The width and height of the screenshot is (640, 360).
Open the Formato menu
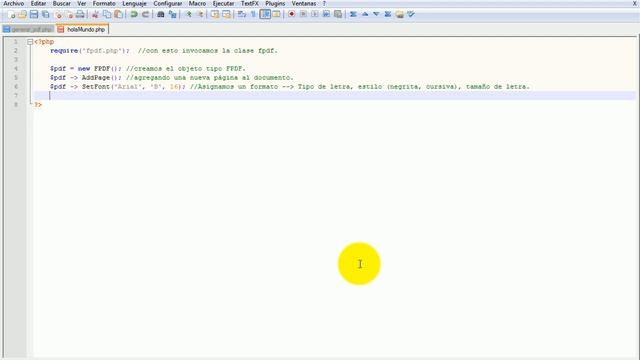tap(104, 4)
